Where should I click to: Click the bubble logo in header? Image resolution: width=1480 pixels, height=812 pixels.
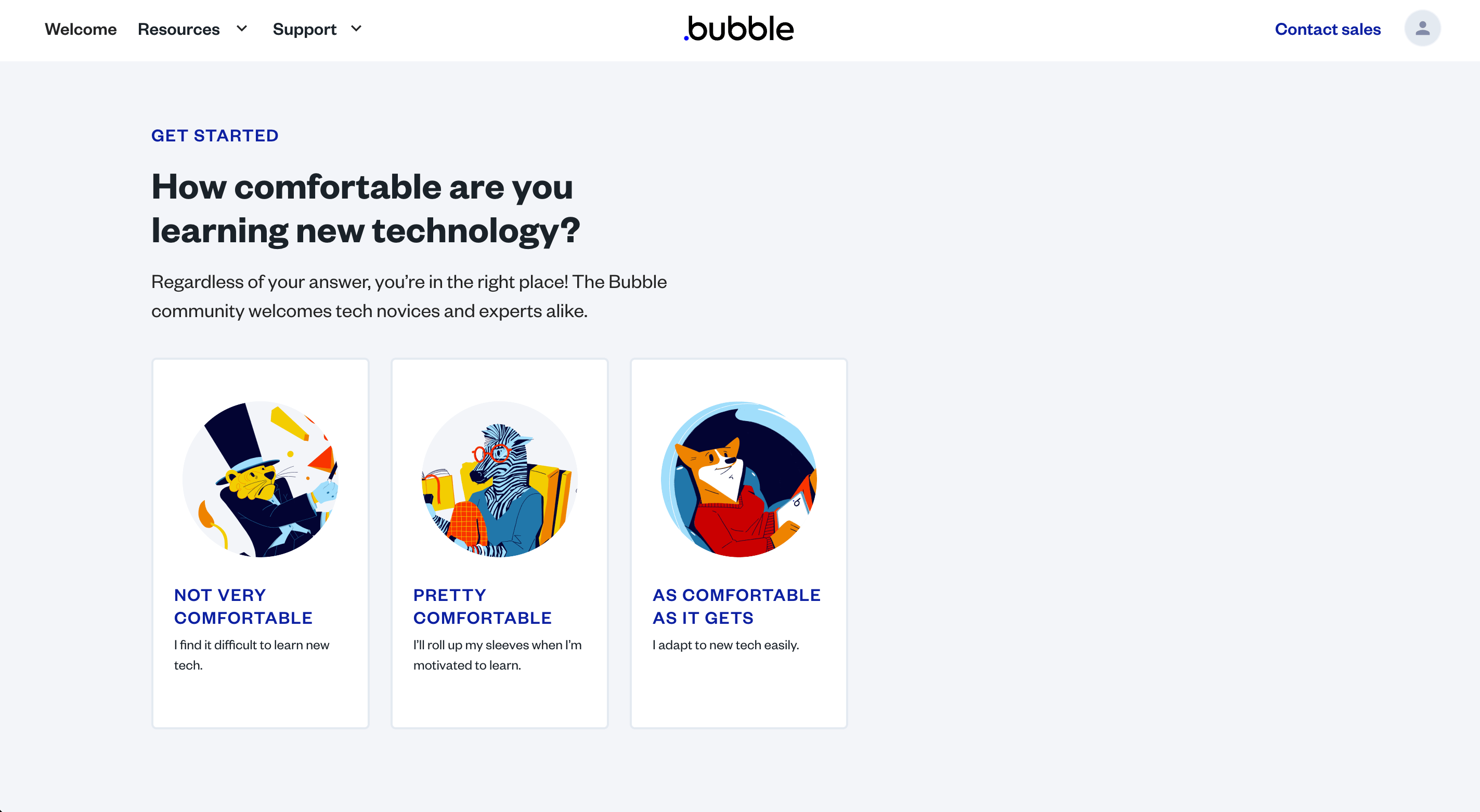(x=739, y=29)
